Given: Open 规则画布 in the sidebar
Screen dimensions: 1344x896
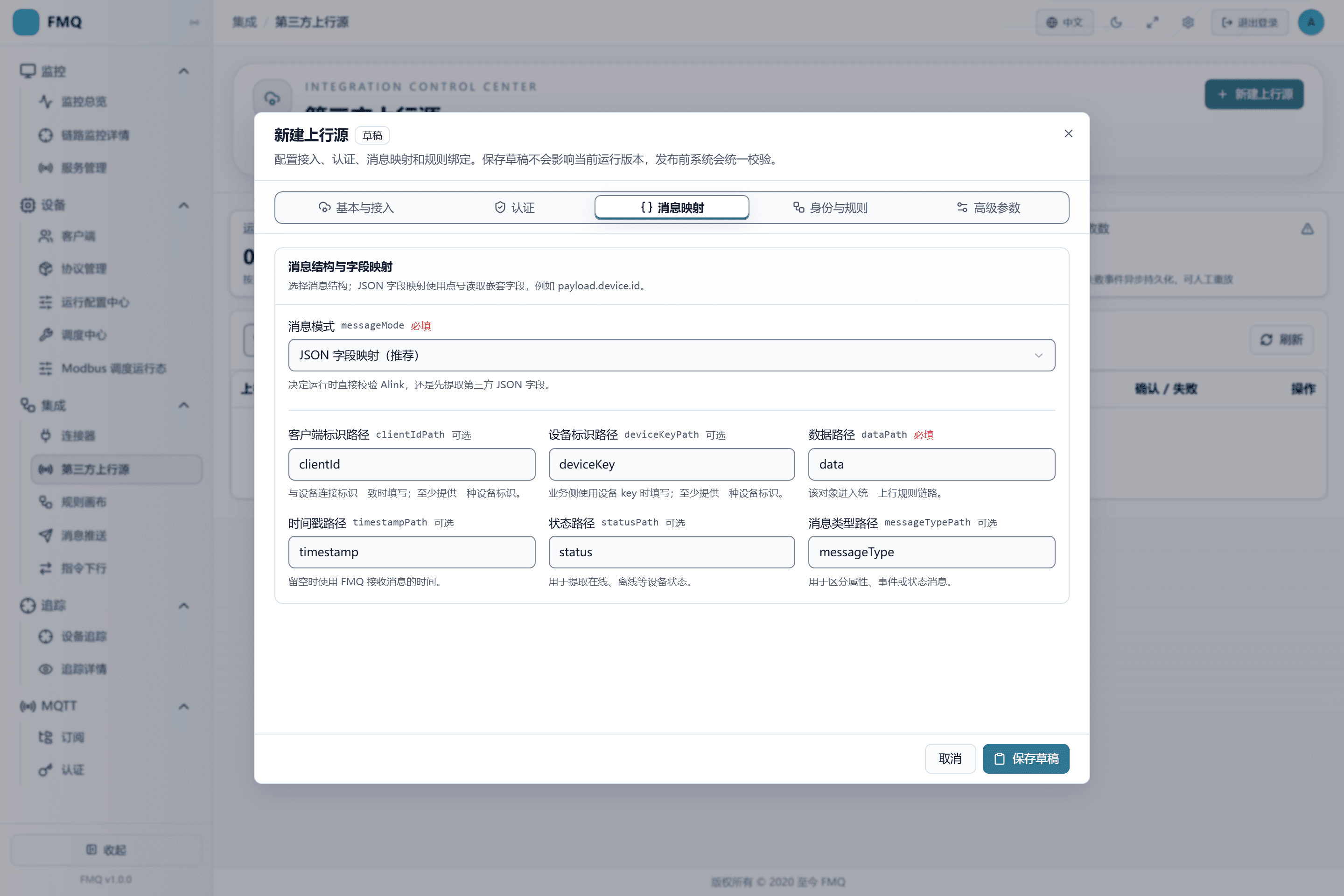Looking at the screenshot, I should pyautogui.click(x=116, y=502).
